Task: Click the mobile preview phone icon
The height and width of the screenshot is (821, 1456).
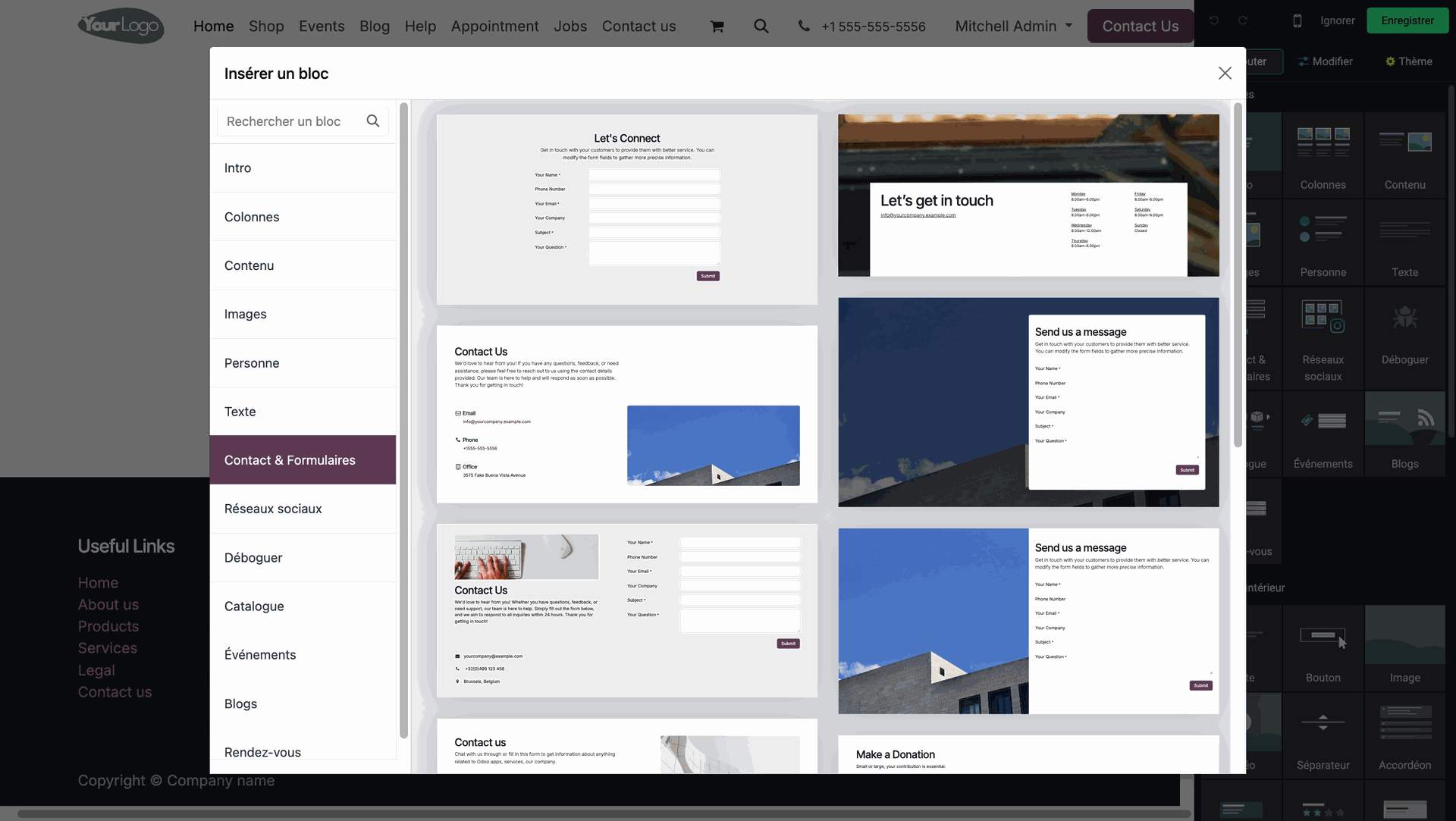Action: [1298, 20]
